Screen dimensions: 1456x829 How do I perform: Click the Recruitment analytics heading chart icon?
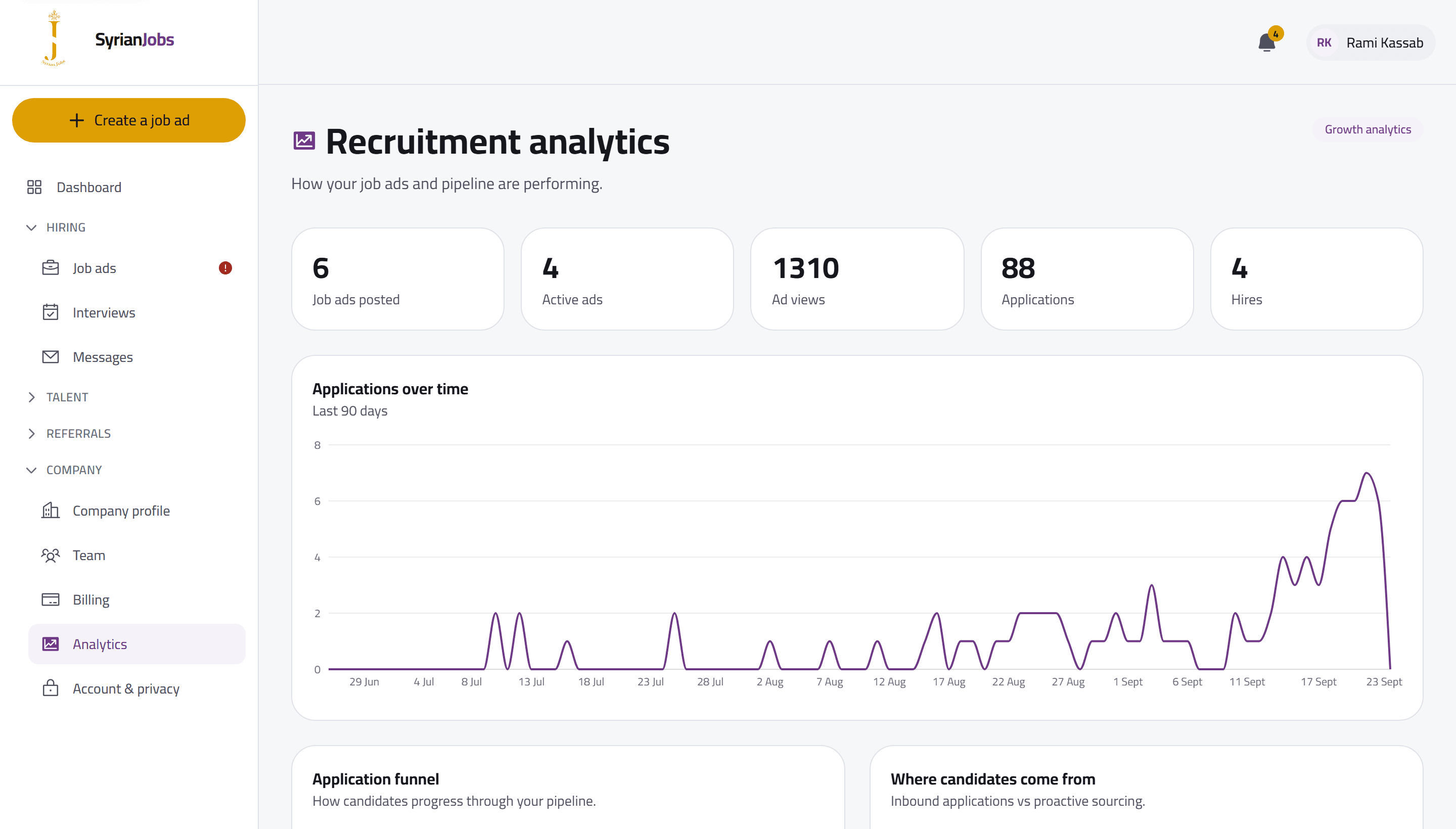coord(304,141)
